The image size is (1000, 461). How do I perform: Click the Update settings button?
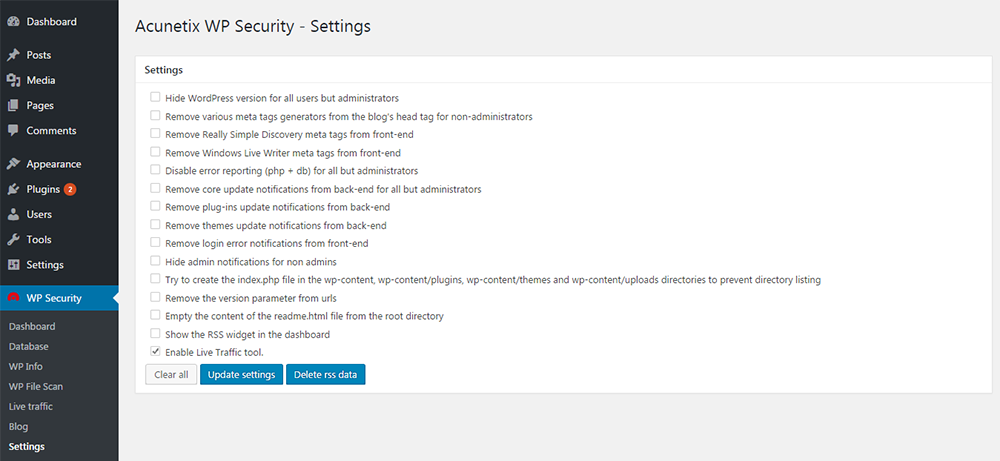[x=241, y=374]
